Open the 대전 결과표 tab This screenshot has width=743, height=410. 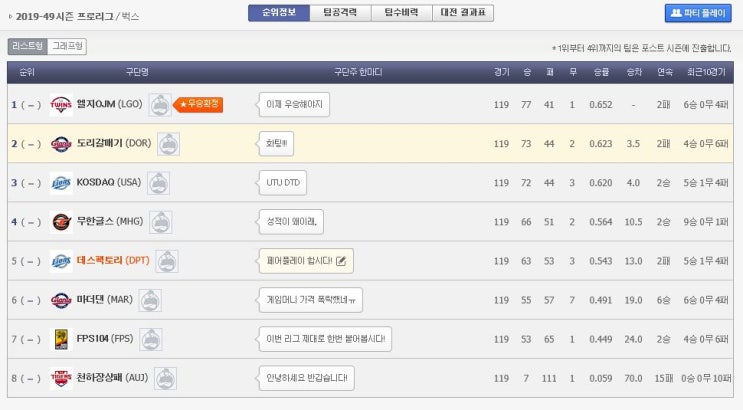[463, 13]
